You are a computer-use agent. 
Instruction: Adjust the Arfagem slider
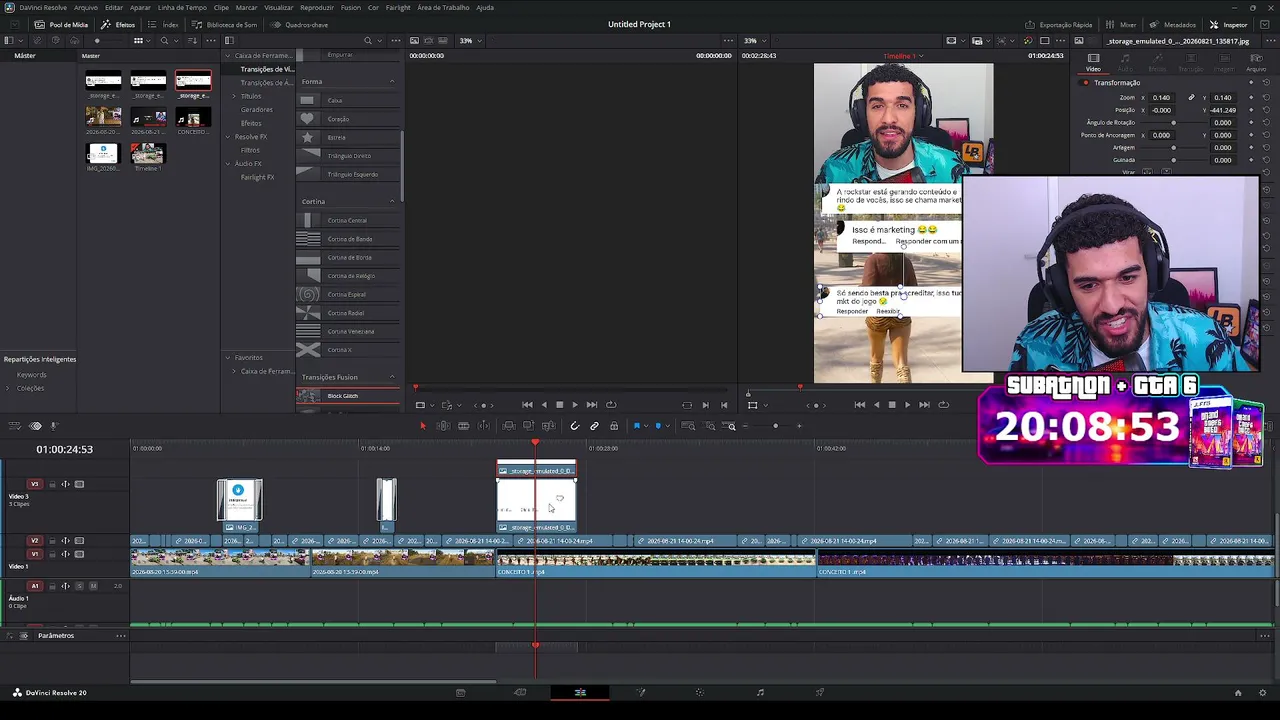[x=1174, y=148]
